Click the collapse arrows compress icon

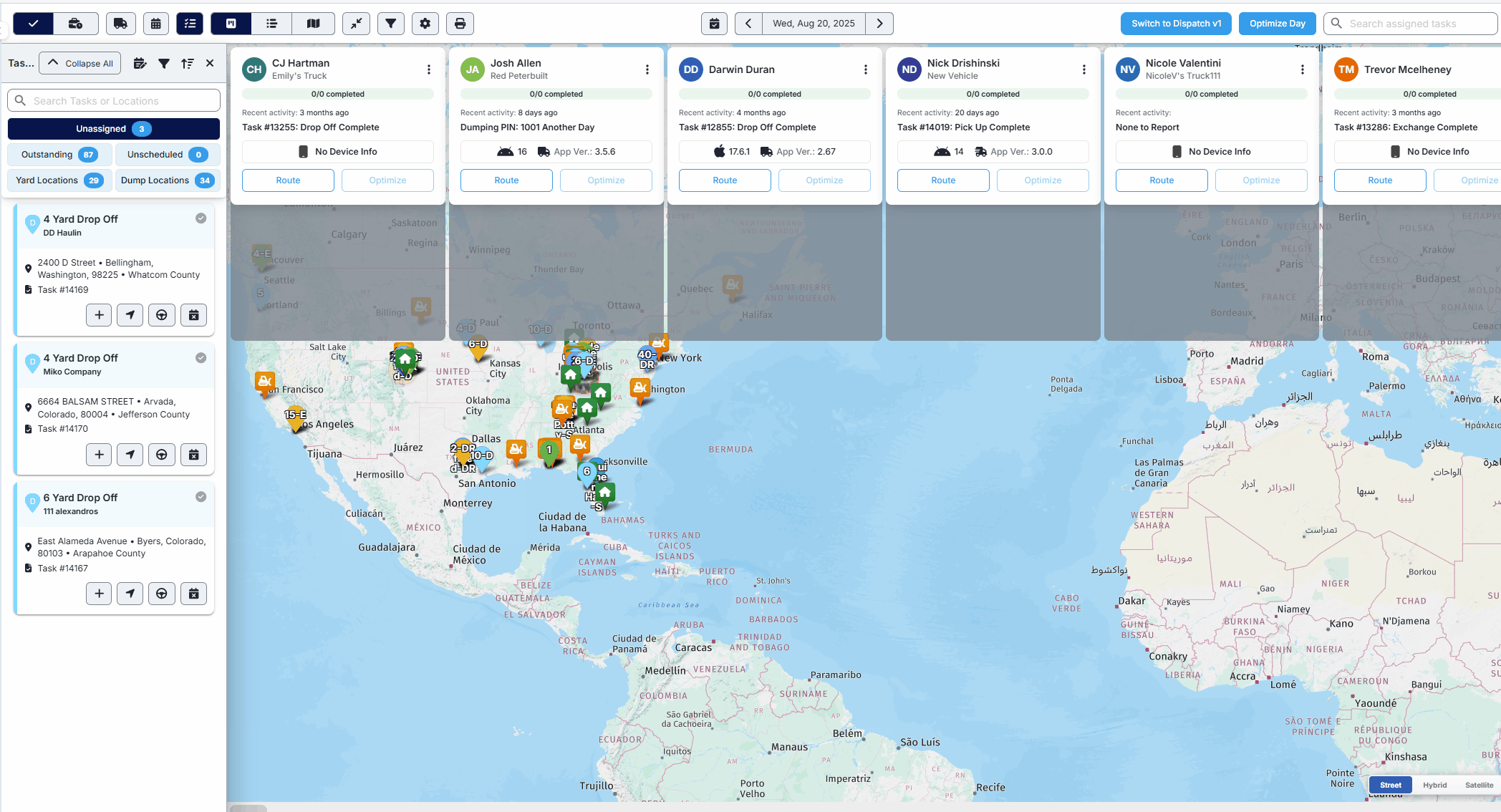356,24
